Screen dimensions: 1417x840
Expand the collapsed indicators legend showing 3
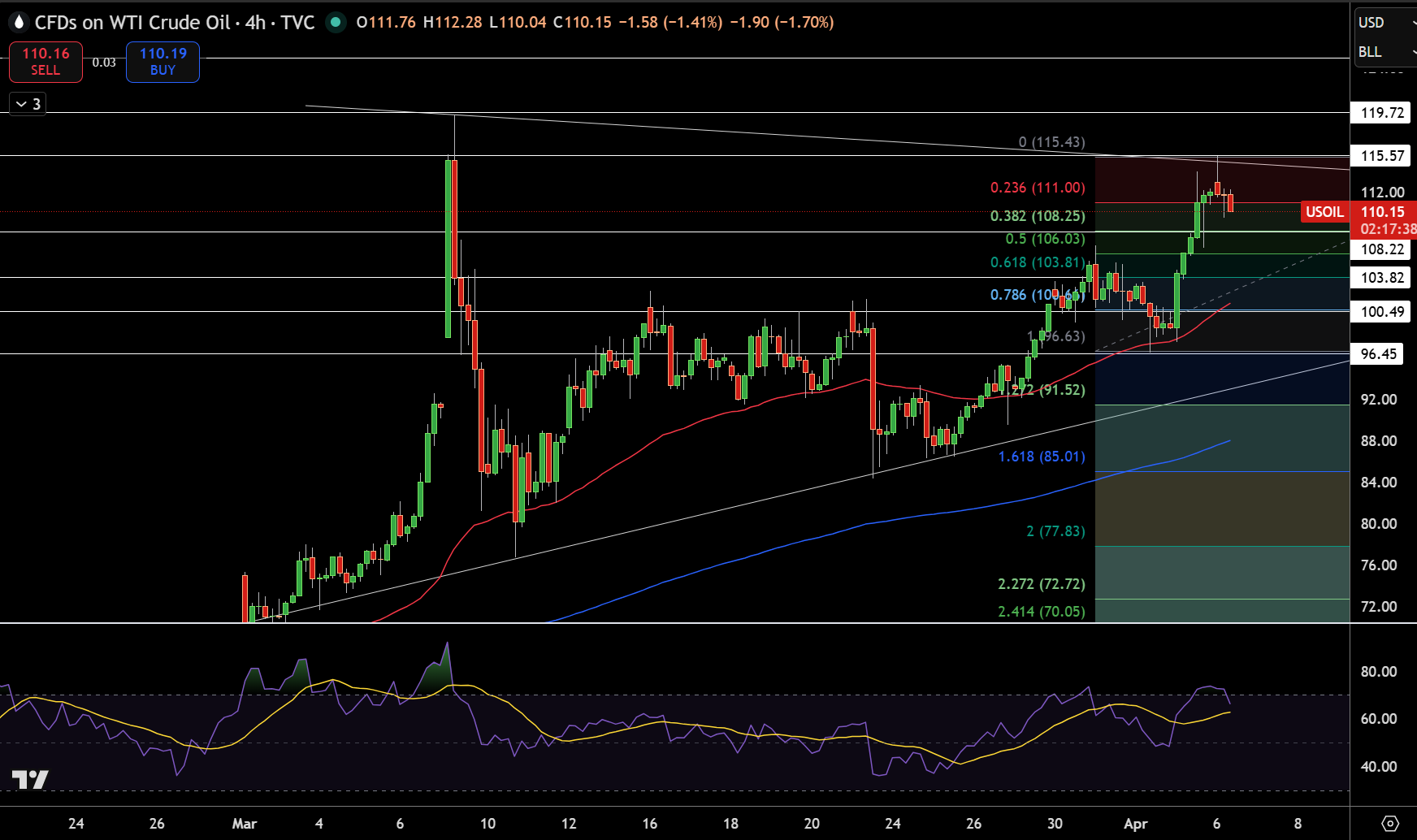[x=28, y=104]
